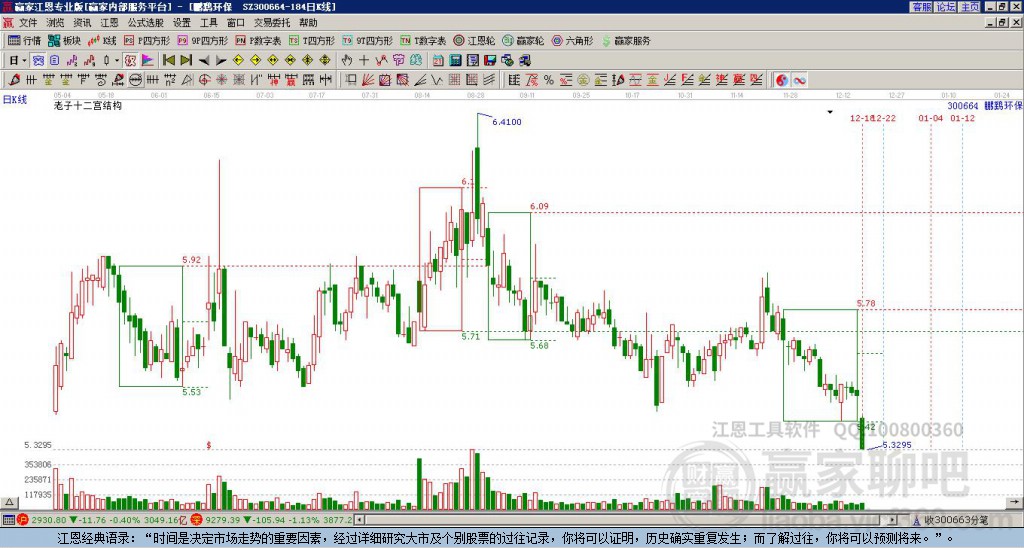Open the P数字表 tool
This screenshot has height=548, width=1024.
click(258, 40)
